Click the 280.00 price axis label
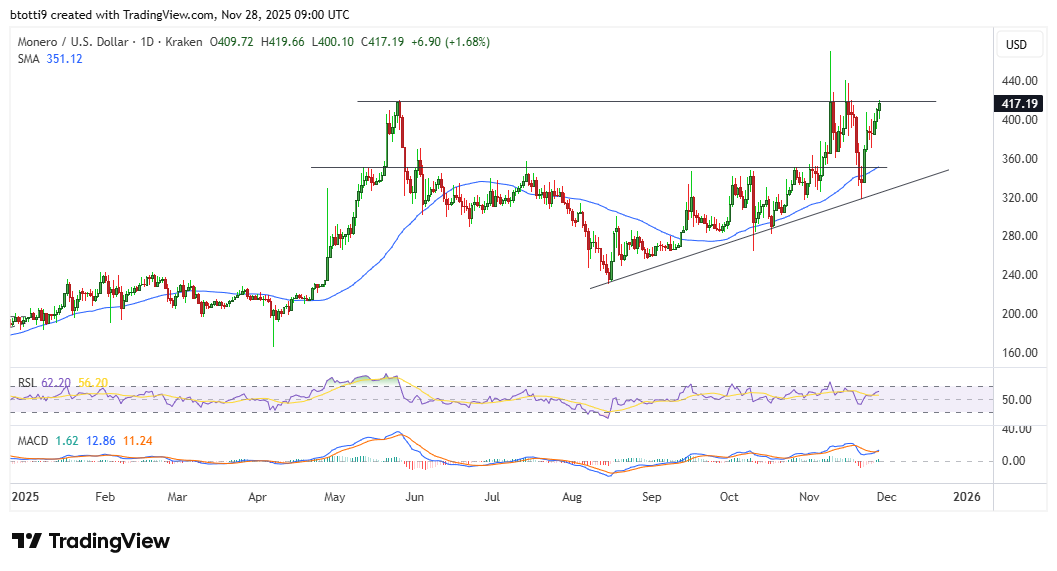 [x=1019, y=236]
